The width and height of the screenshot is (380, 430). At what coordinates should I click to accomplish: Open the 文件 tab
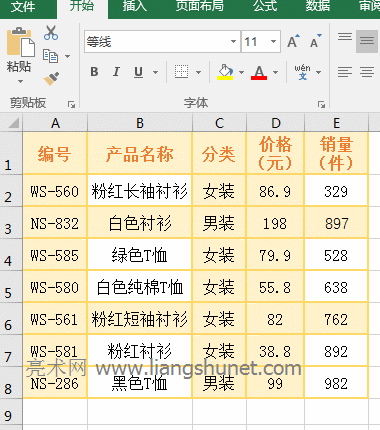click(x=22, y=7)
